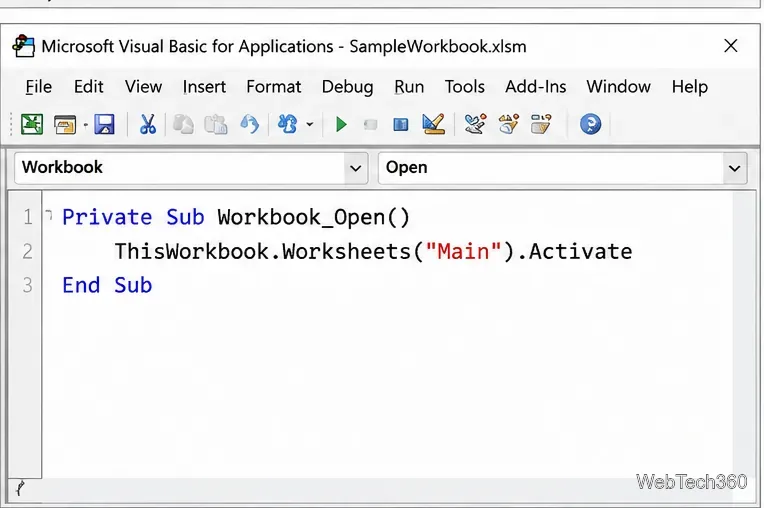This screenshot has height=508, width=764.
Task: Open the View menu
Action: pyautogui.click(x=143, y=87)
